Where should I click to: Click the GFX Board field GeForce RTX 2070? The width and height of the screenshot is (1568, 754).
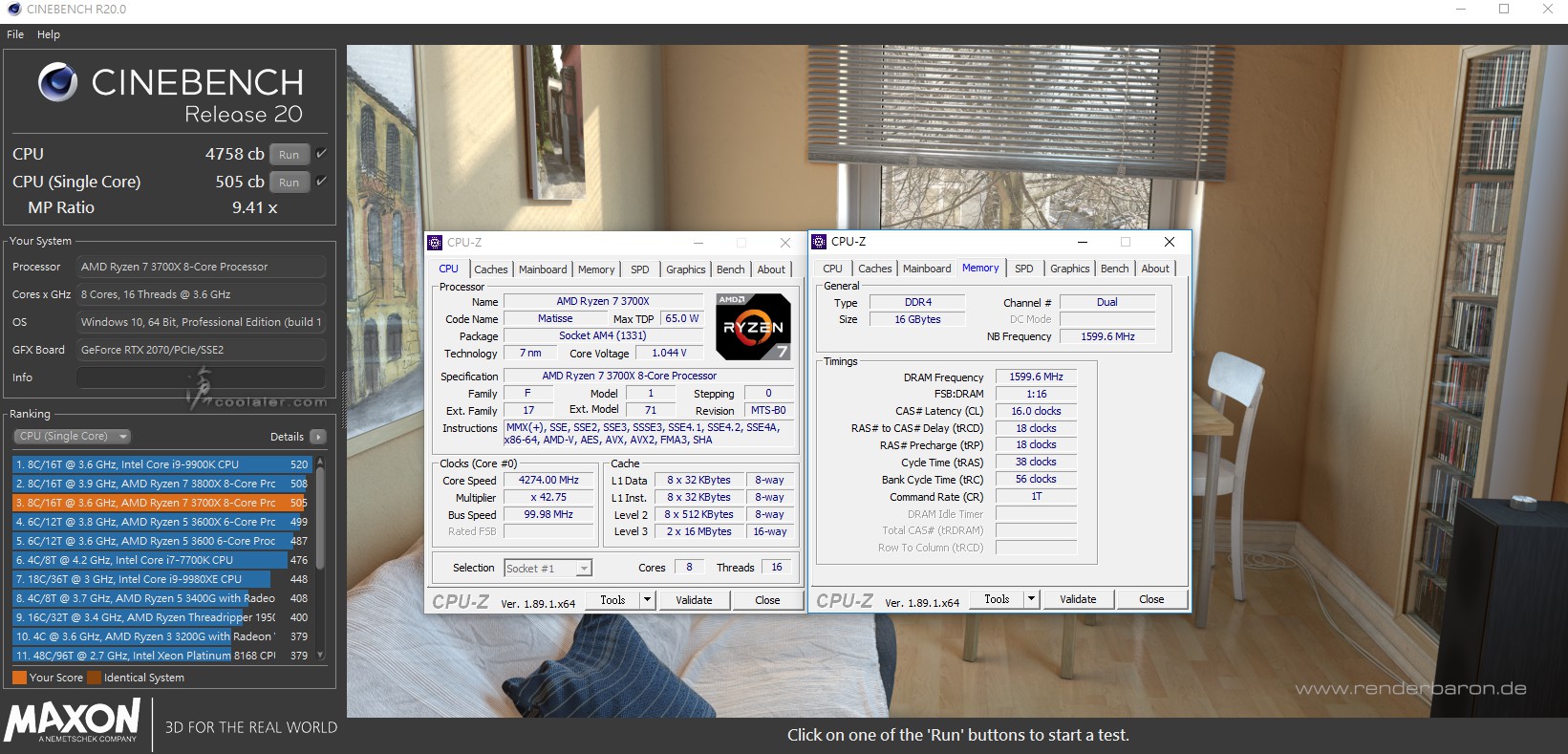pos(202,350)
